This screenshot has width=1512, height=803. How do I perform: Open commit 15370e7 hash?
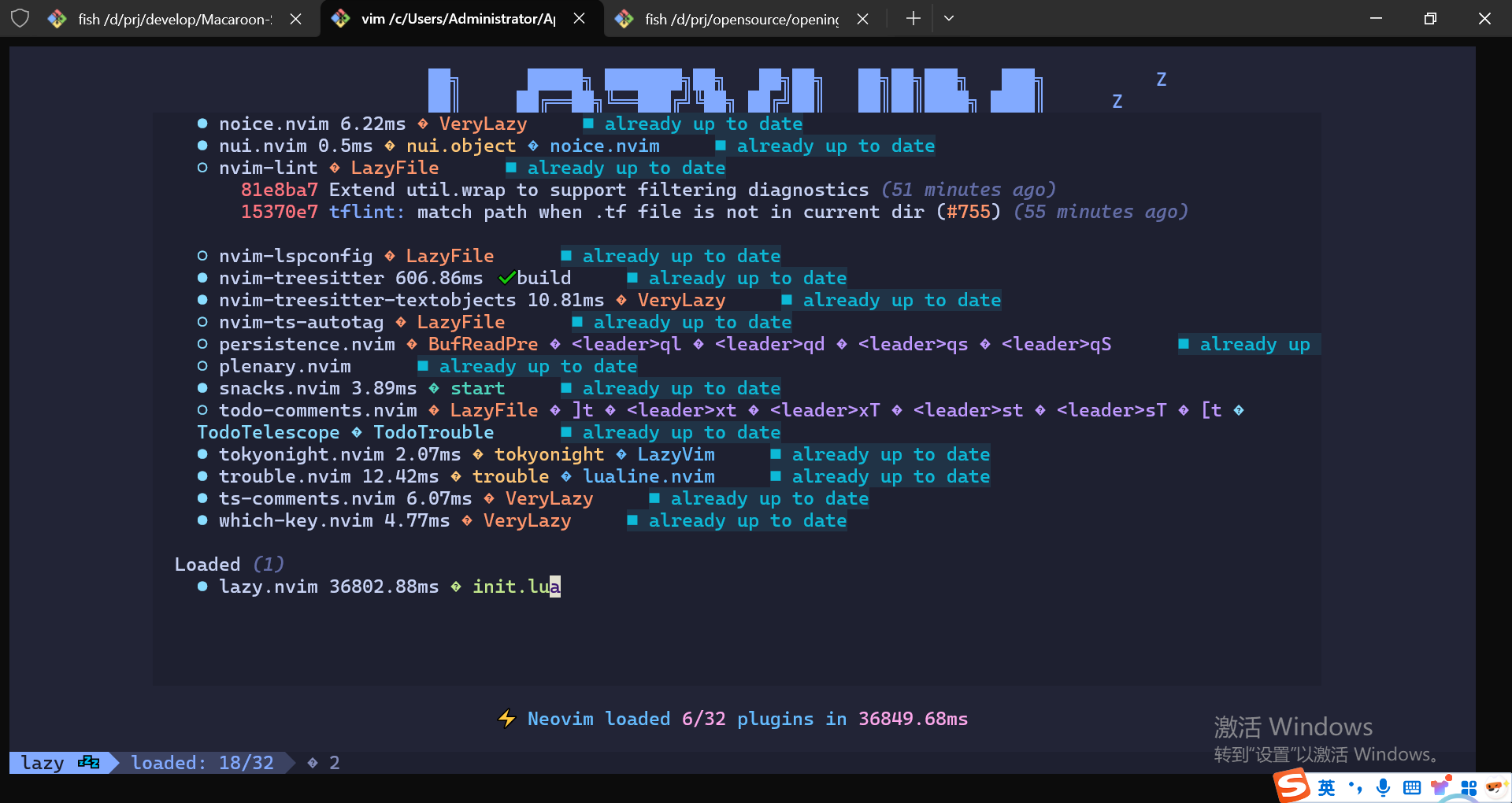coord(280,212)
